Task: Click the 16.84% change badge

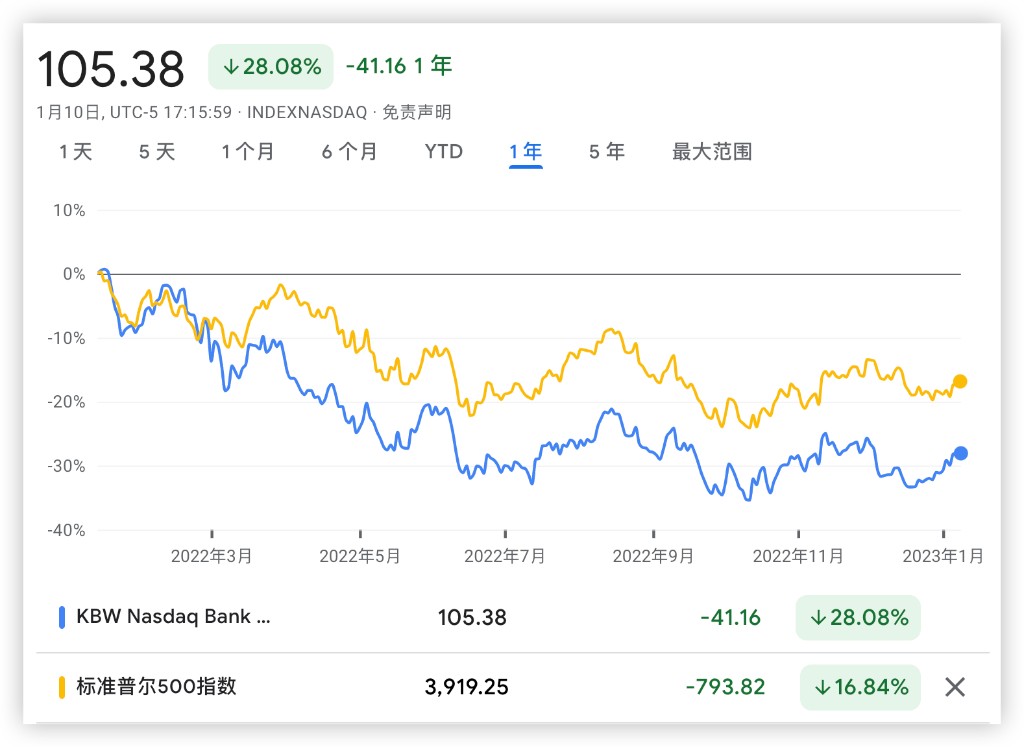Action: (x=859, y=687)
